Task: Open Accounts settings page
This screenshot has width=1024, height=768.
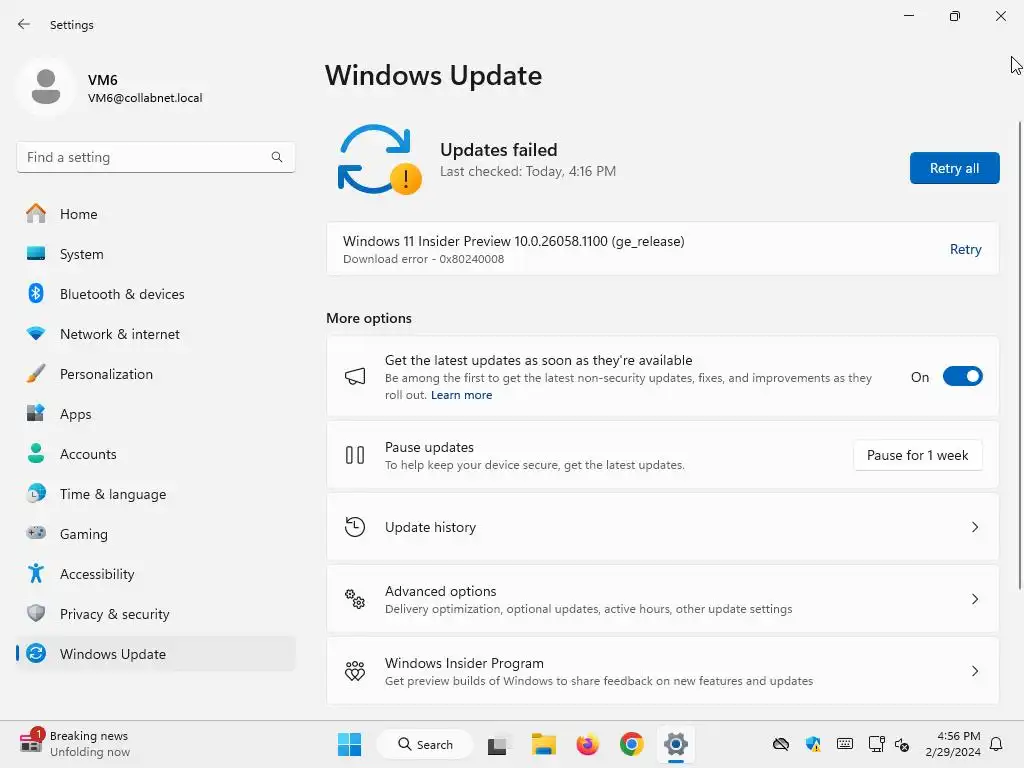Action: [x=155, y=454]
